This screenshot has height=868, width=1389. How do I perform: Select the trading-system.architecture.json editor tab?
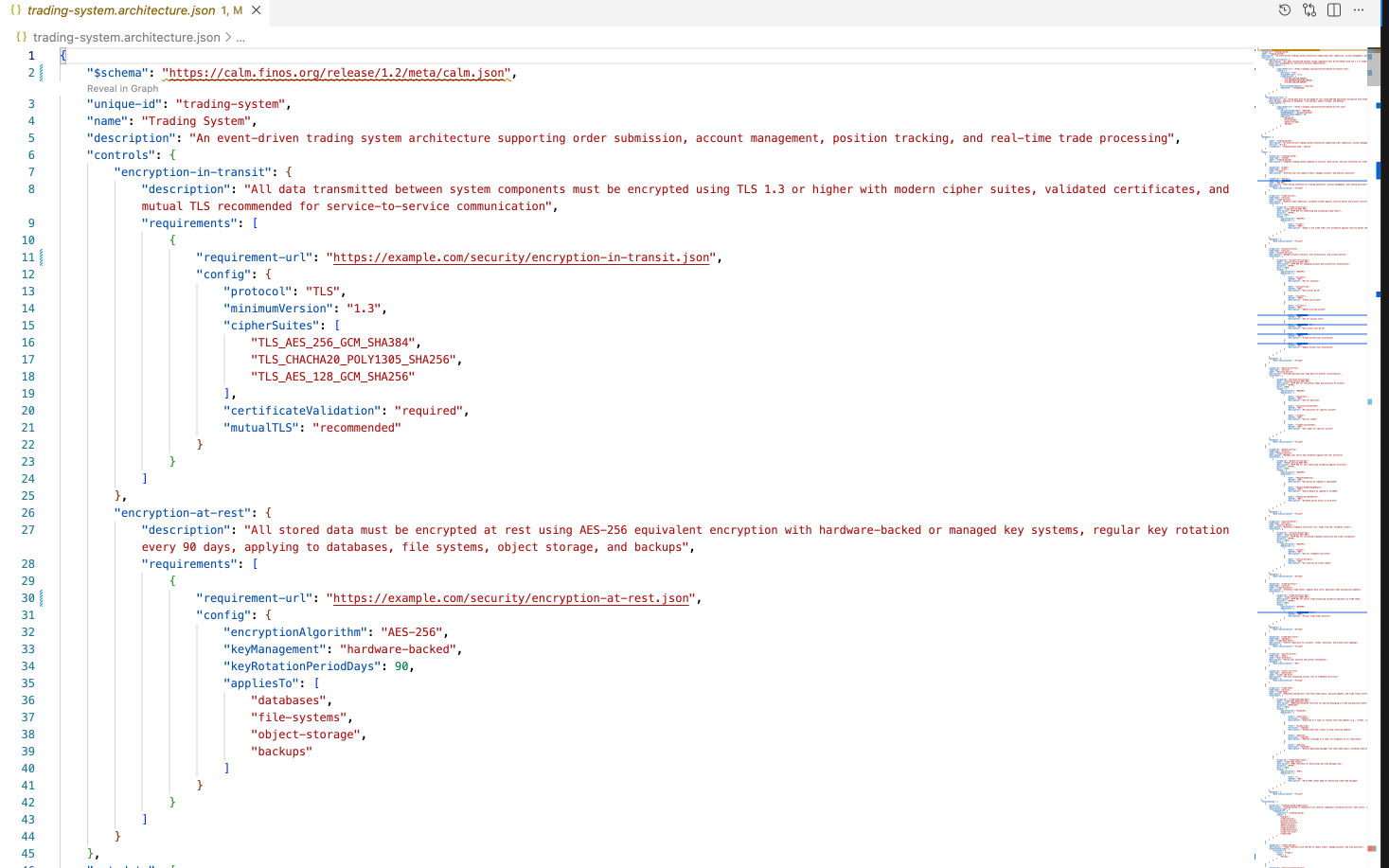click(x=121, y=10)
